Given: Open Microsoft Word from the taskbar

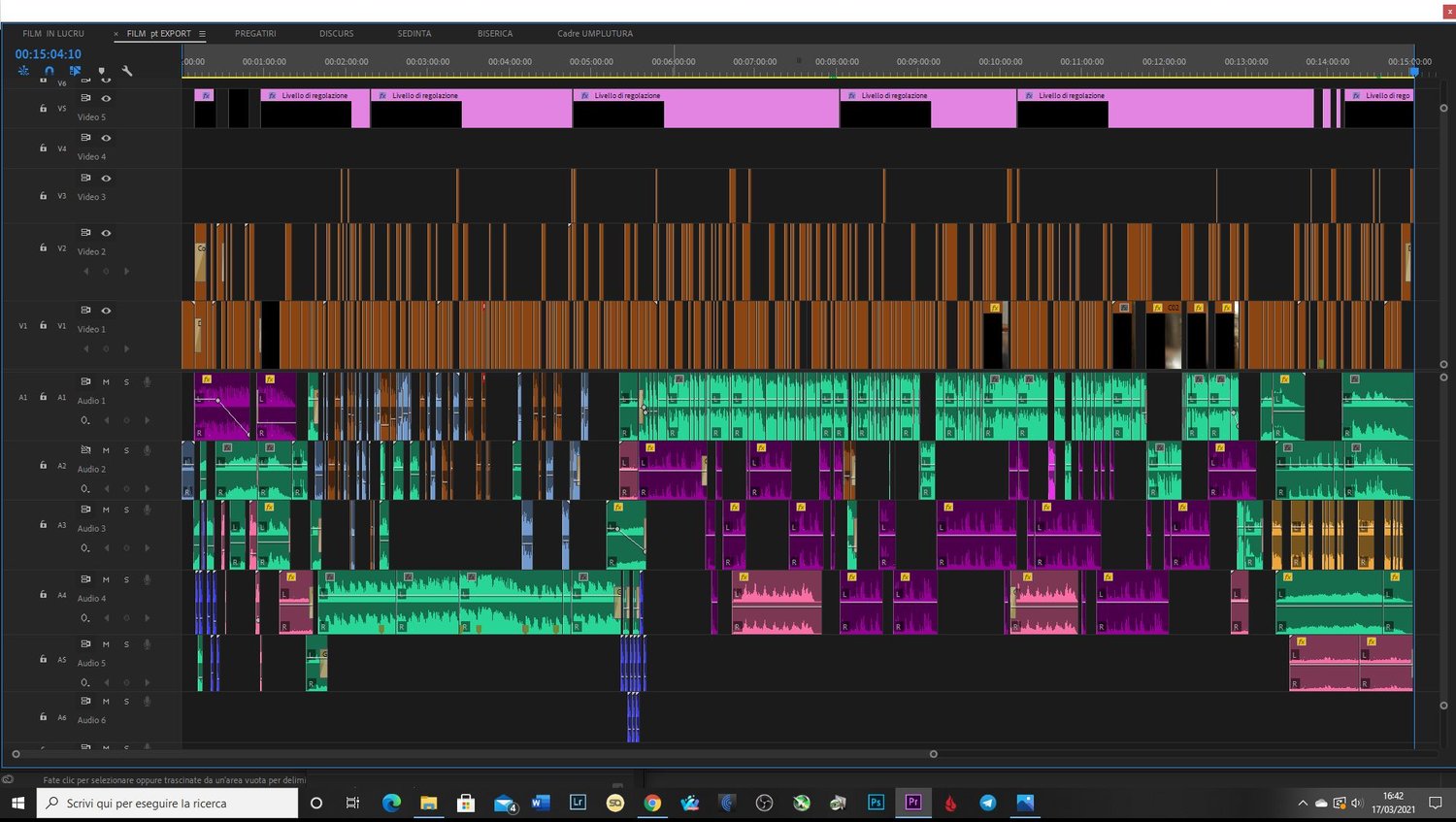Looking at the screenshot, I should pos(541,803).
